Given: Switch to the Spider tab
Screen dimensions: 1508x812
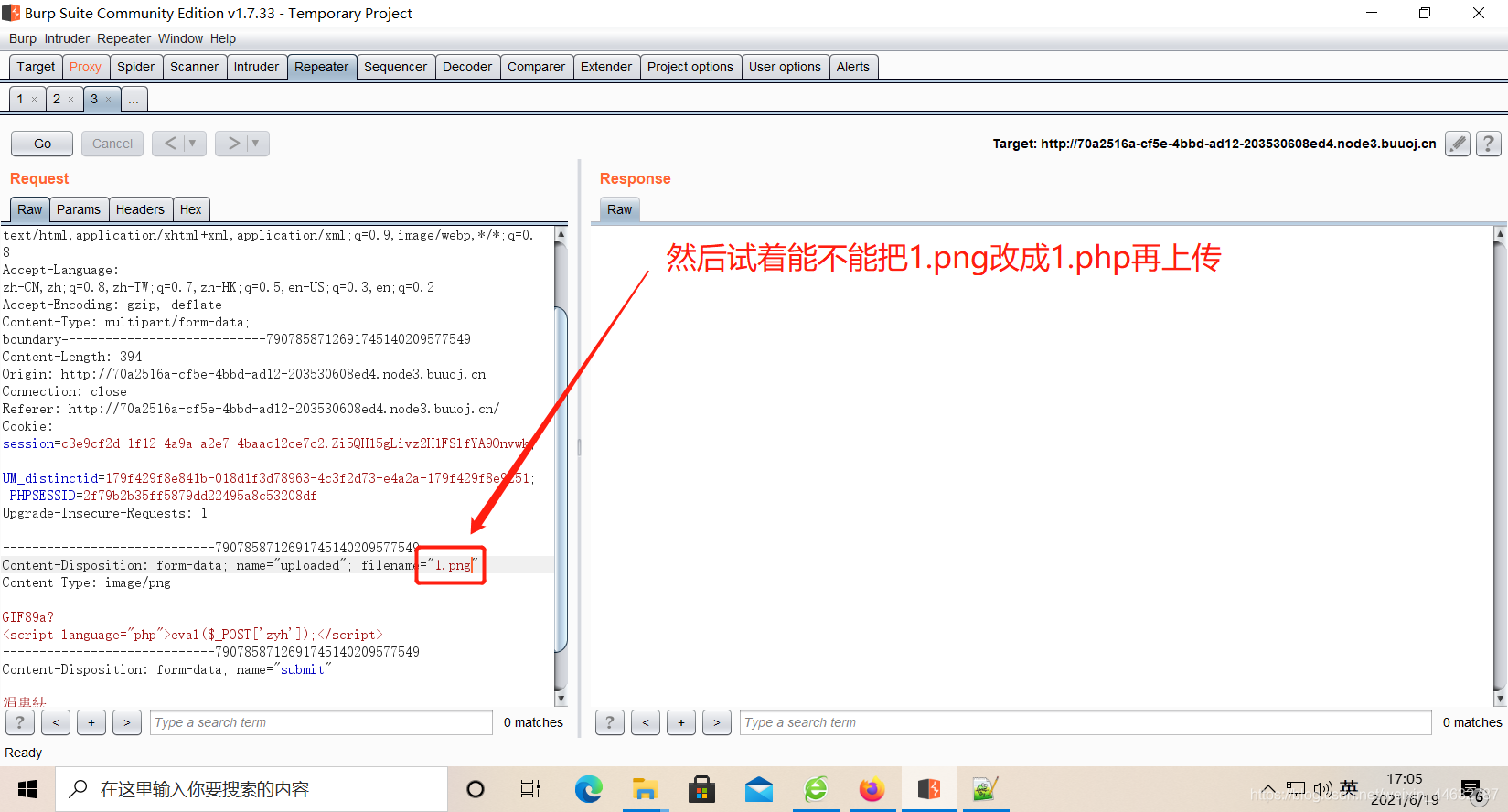Looking at the screenshot, I should [135, 67].
